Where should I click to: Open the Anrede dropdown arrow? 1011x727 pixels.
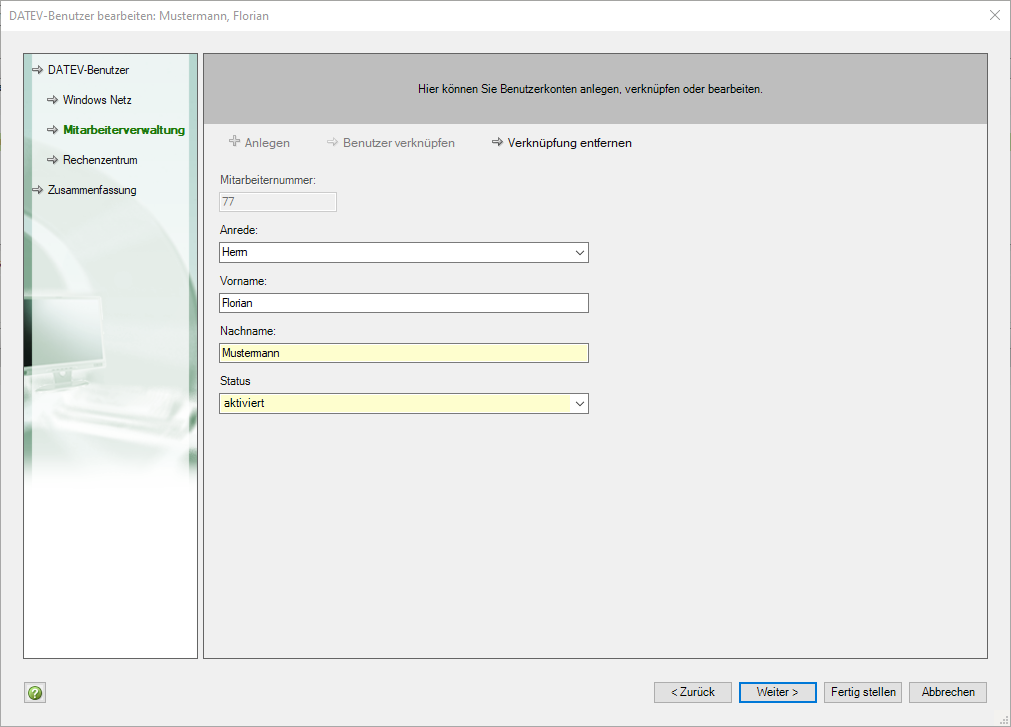pos(580,253)
